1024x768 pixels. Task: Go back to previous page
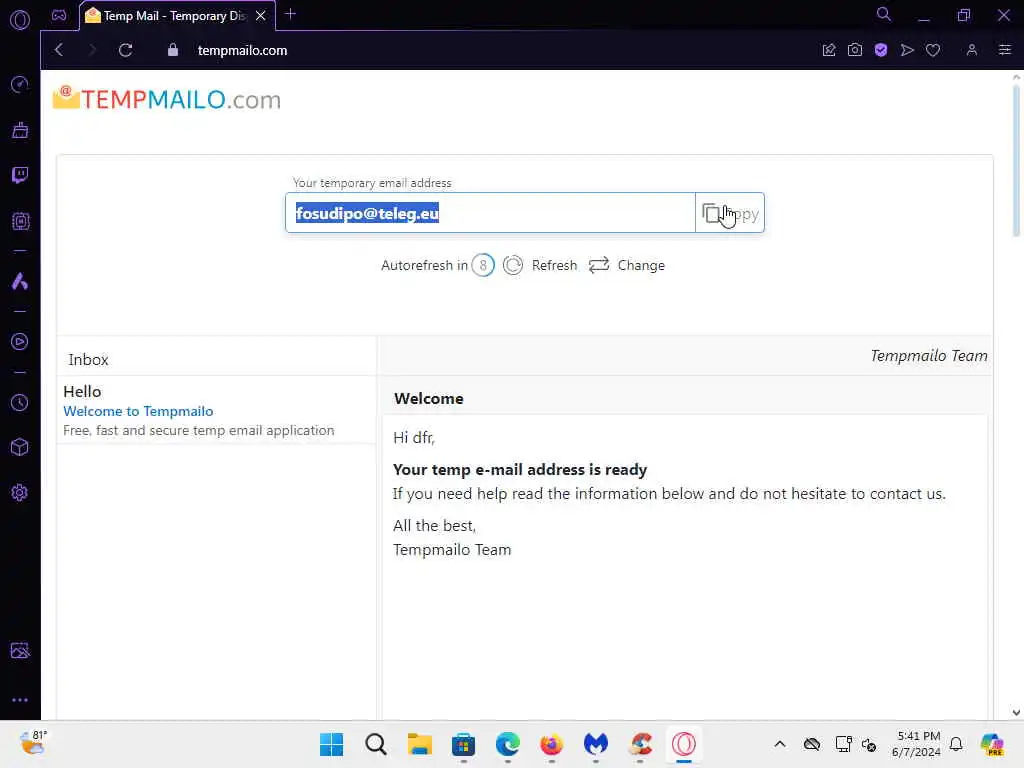[x=59, y=50]
